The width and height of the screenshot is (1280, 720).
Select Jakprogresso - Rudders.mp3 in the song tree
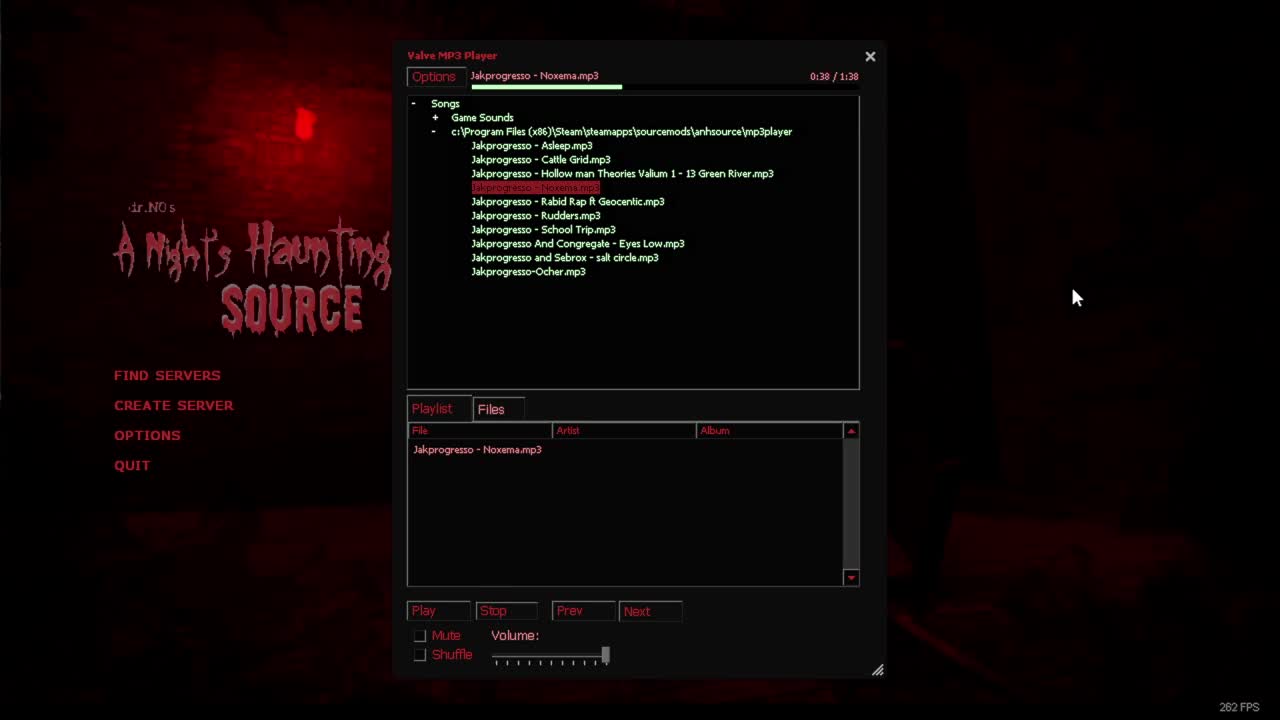pyautogui.click(x=536, y=215)
